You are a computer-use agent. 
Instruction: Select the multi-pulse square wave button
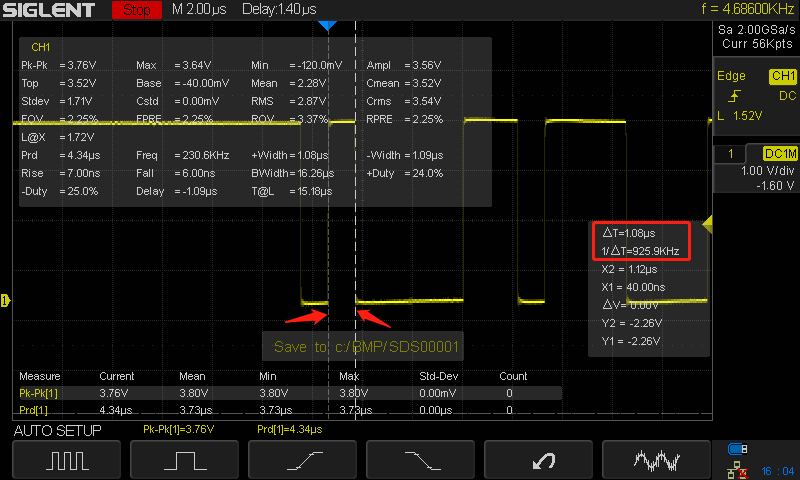point(66,460)
